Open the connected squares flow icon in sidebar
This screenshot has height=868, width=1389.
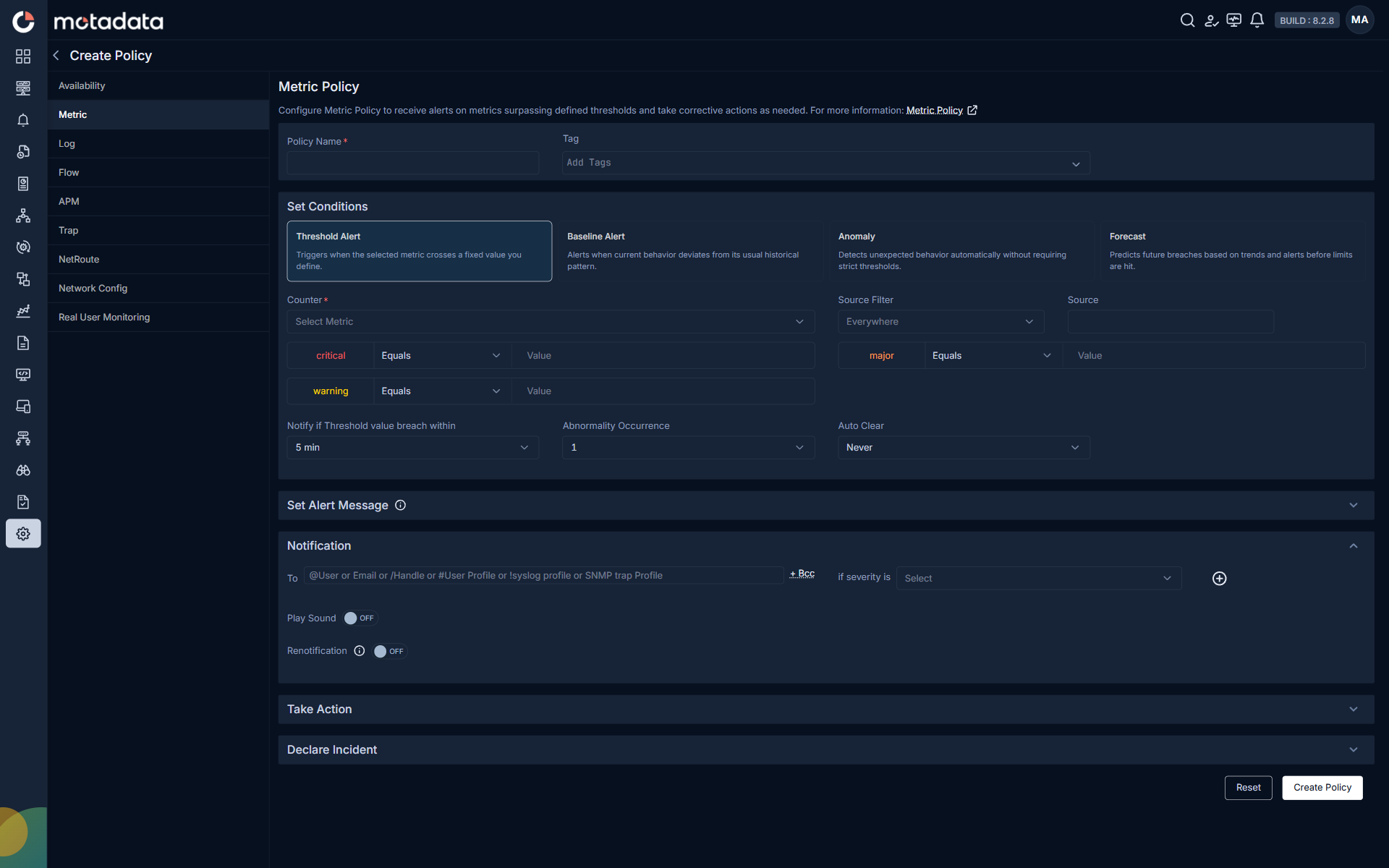pos(23,279)
